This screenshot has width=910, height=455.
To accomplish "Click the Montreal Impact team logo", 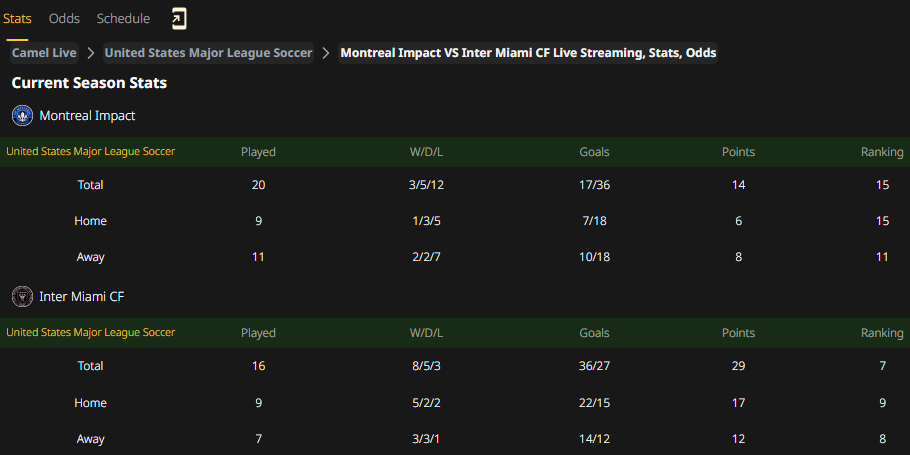I will coord(23,115).
